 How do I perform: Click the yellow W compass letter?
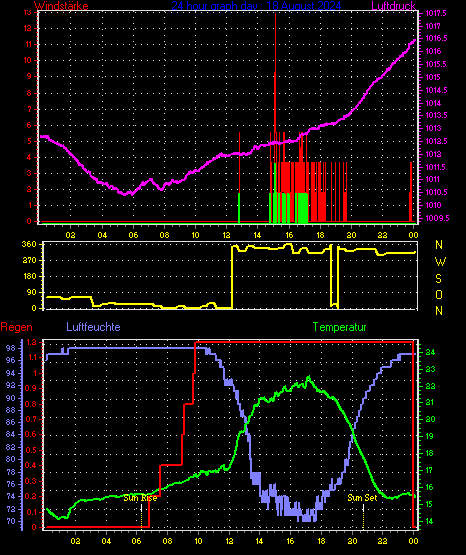pyautogui.click(x=440, y=262)
